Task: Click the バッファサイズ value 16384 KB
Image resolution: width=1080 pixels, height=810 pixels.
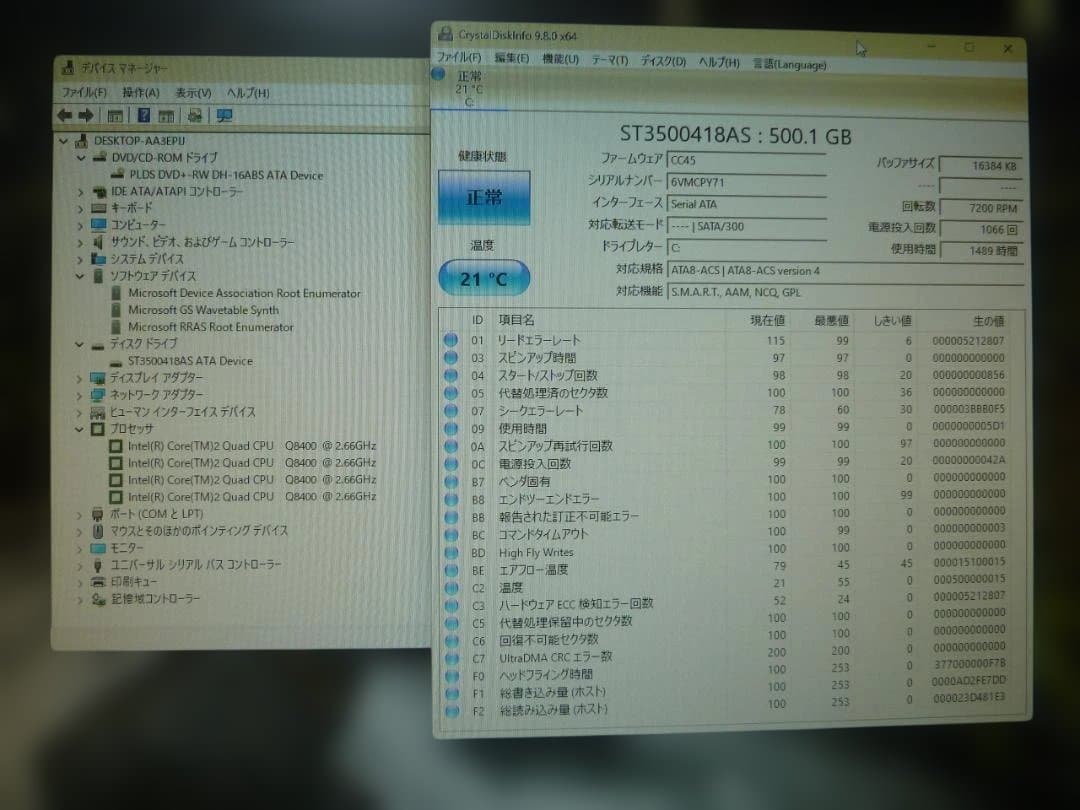Action: tap(982, 166)
